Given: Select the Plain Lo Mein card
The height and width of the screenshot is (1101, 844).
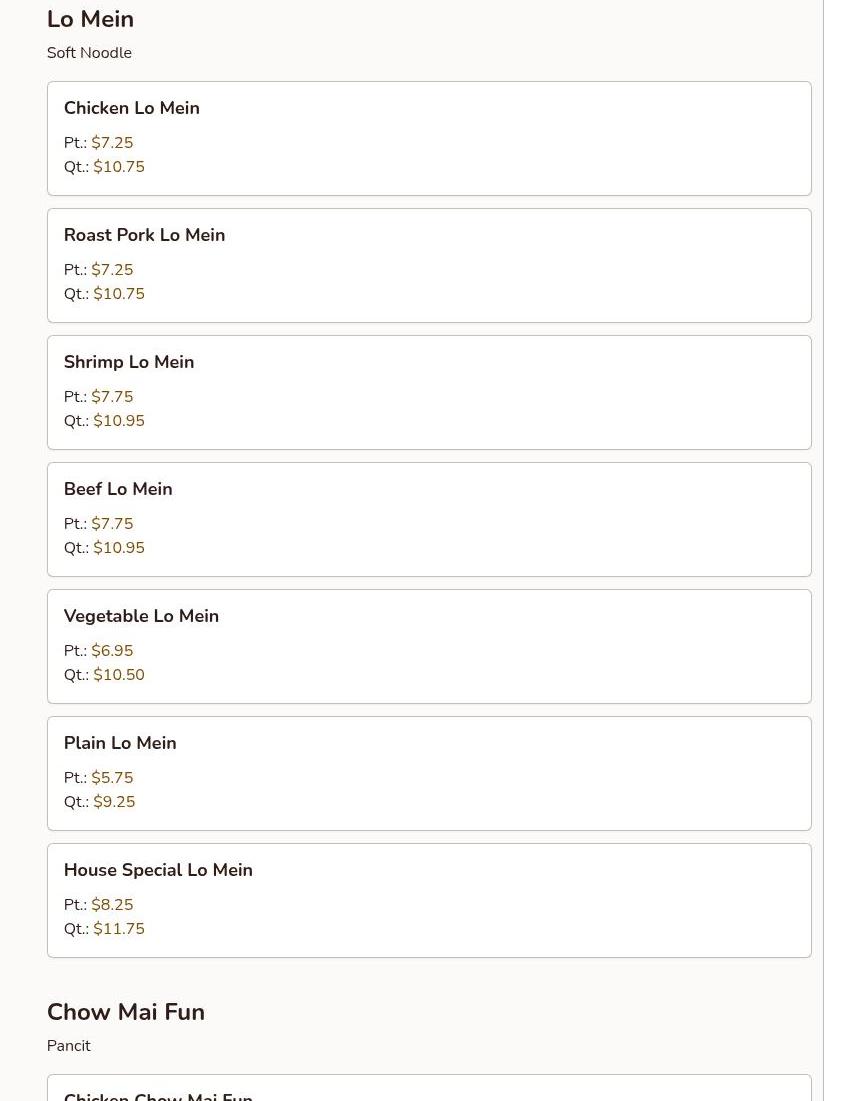Looking at the screenshot, I should (429, 773).
